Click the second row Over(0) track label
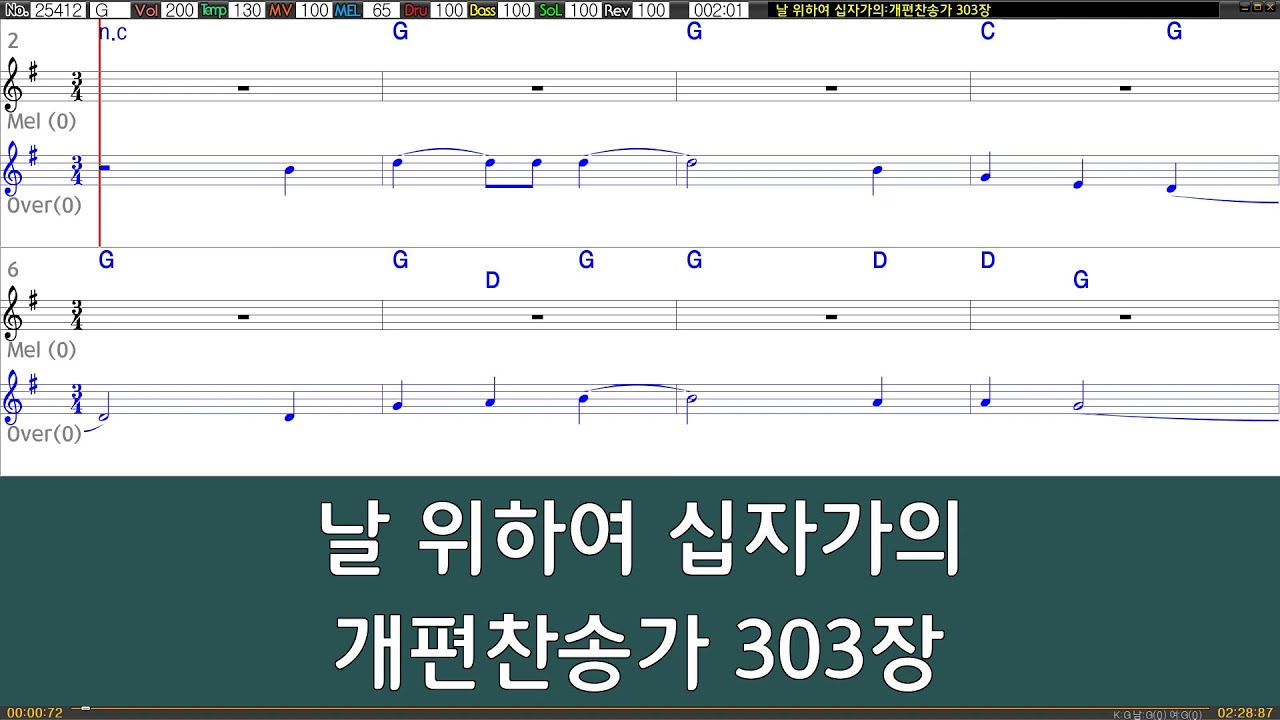Viewport: 1280px width, 720px height. [x=44, y=434]
